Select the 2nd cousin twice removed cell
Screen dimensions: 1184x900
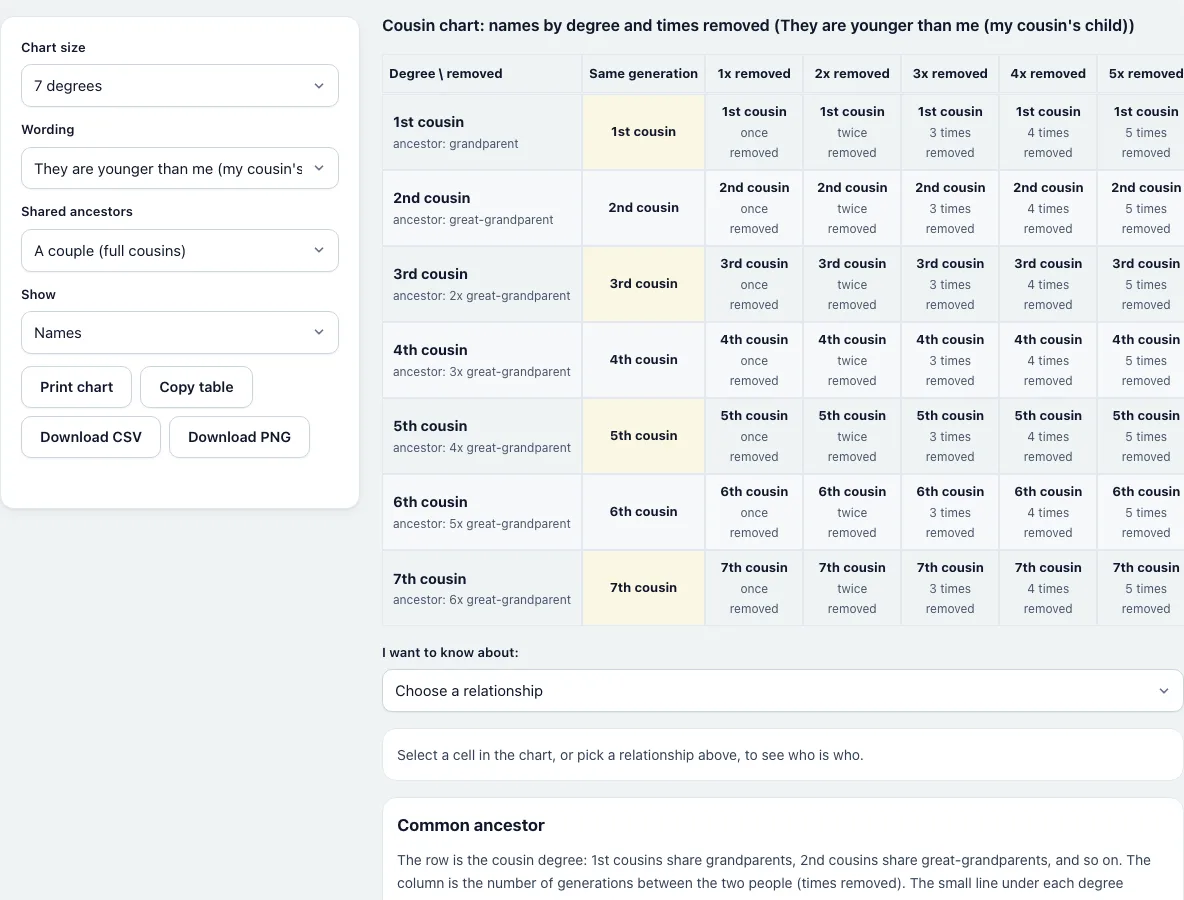point(852,208)
